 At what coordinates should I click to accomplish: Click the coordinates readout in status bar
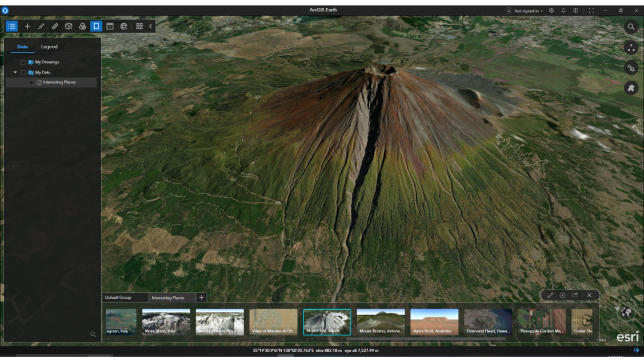[315, 351]
